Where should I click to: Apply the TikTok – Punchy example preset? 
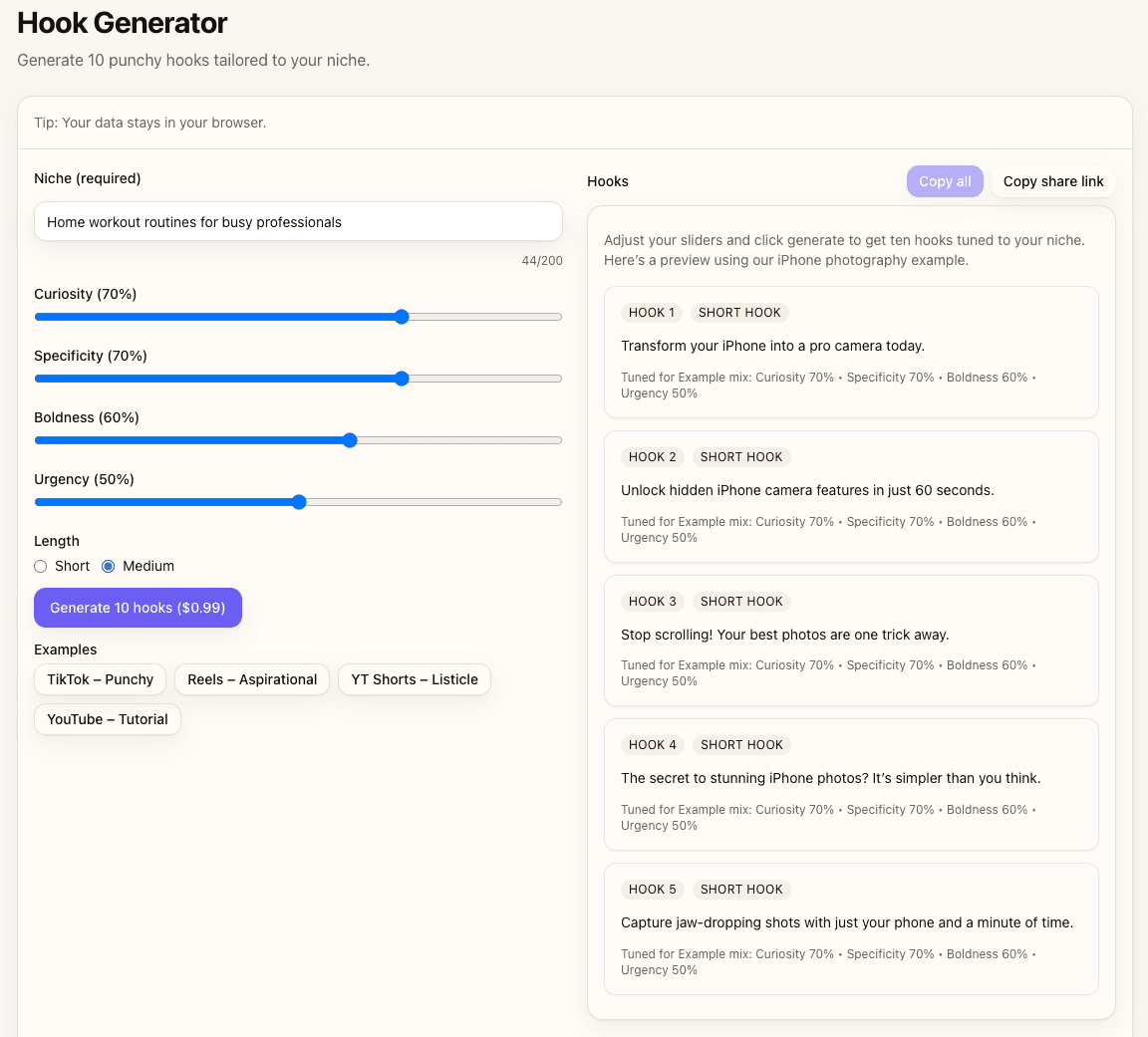pyautogui.click(x=100, y=679)
